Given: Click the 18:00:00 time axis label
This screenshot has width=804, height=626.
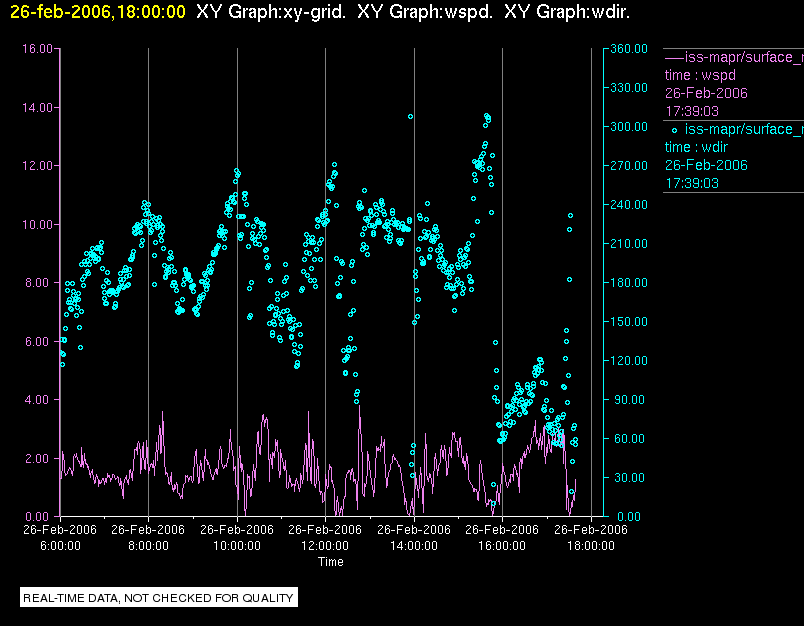Looking at the screenshot, I should pos(591,546).
